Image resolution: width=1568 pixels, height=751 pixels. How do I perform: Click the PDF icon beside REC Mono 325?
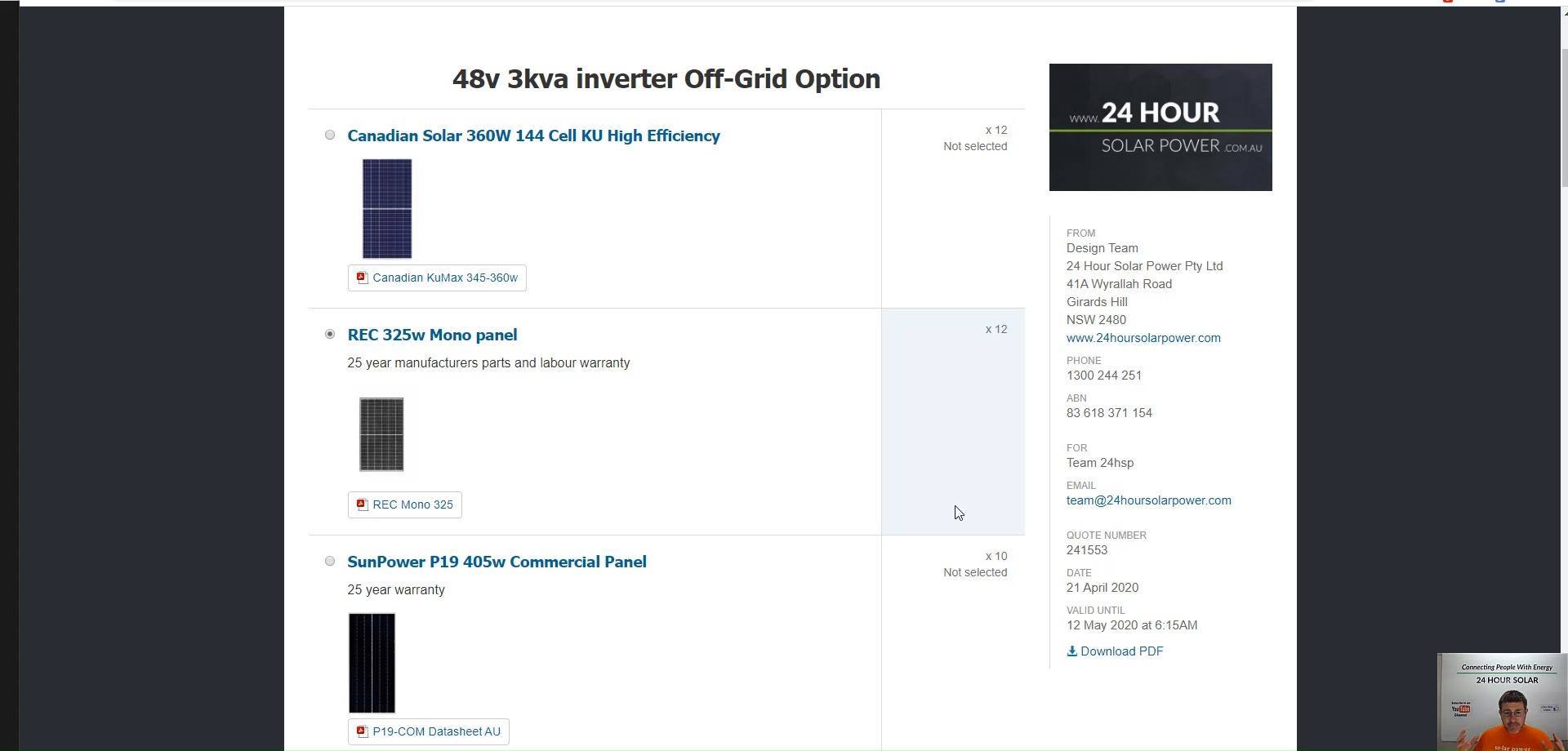[362, 504]
